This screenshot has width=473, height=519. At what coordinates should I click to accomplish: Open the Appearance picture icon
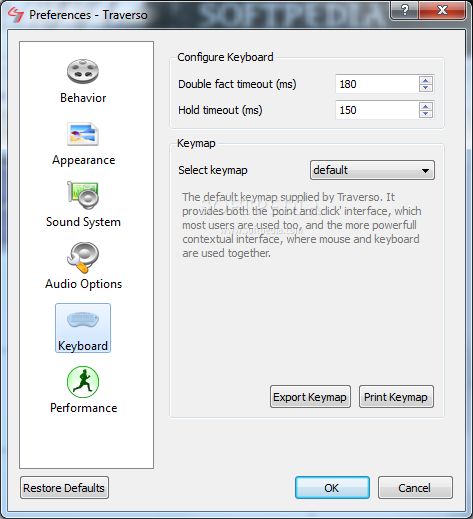(x=83, y=134)
